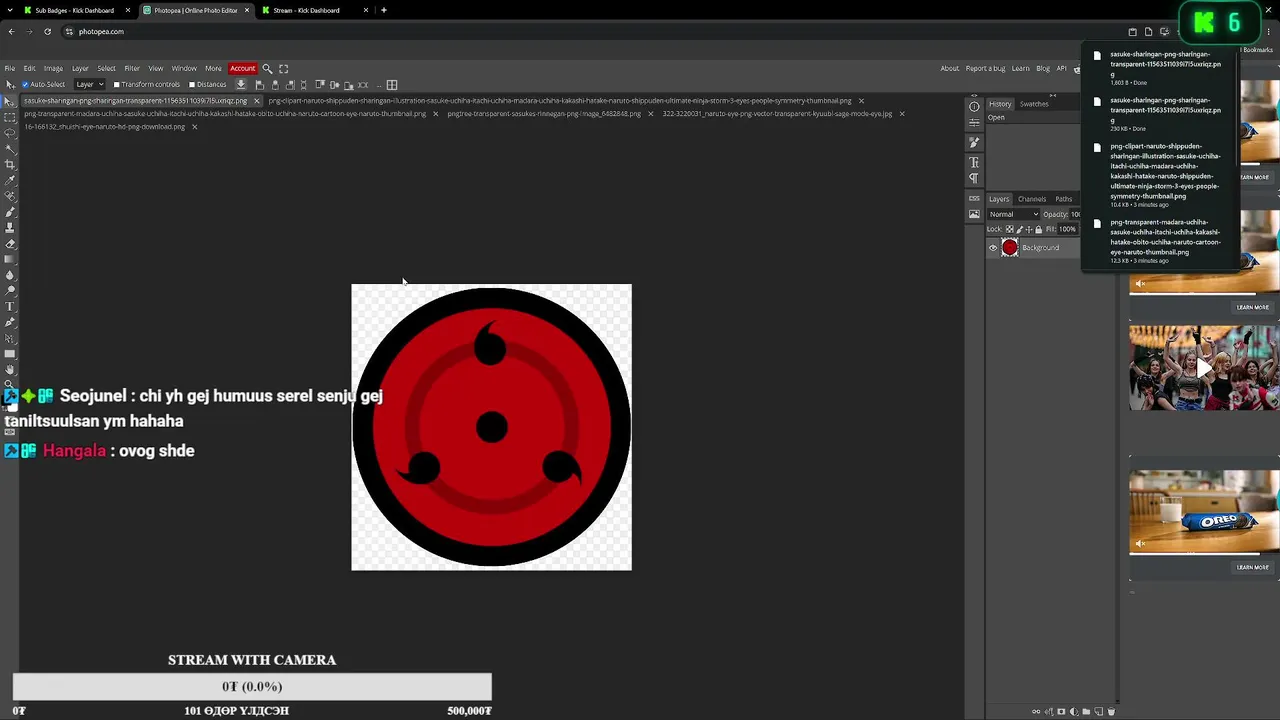This screenshot has height=720, width=1280.
Task: Toggle fullscreen mode icon in menu bar
Action: 284,68
